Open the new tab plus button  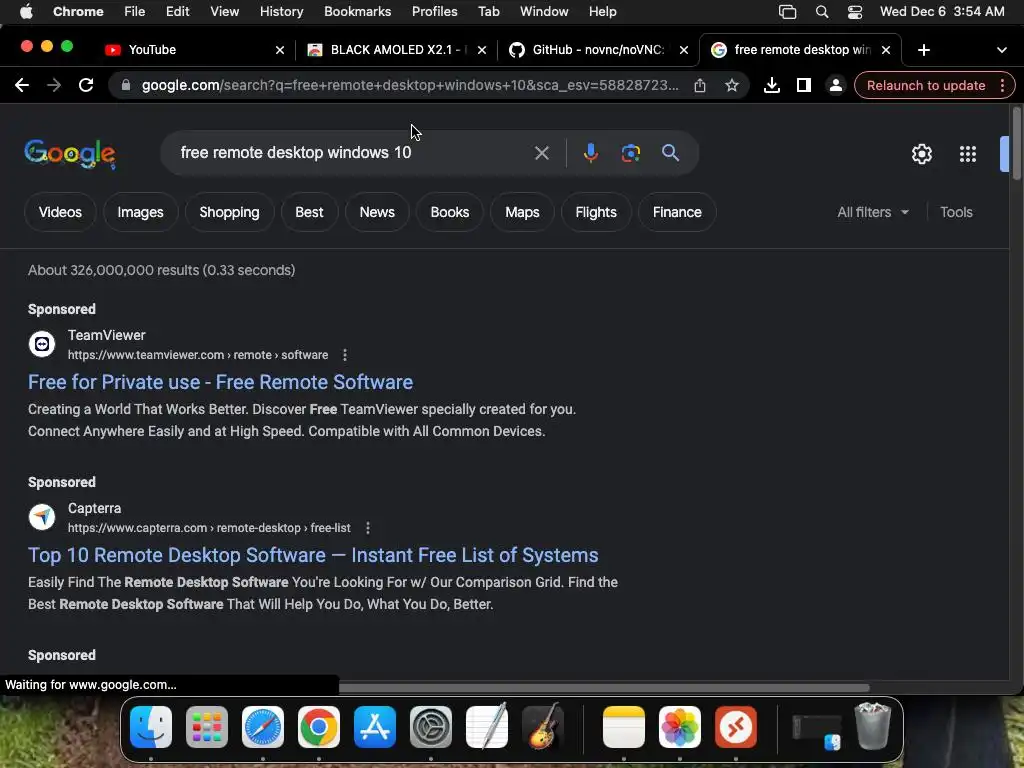pyautogui.click(x=923, y=50)
